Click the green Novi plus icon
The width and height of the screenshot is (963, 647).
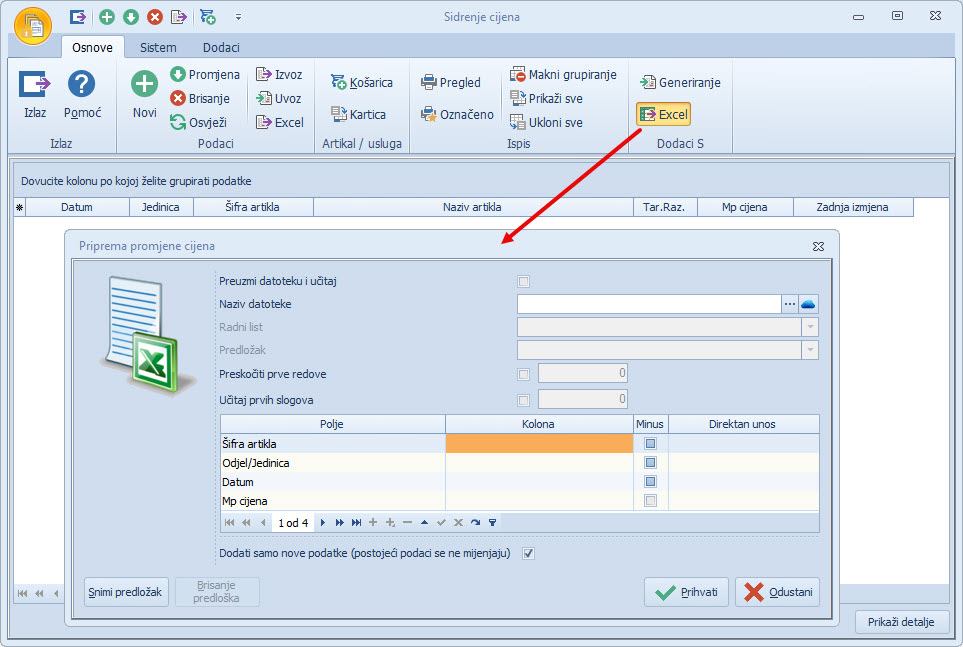[x=145, y=85]
